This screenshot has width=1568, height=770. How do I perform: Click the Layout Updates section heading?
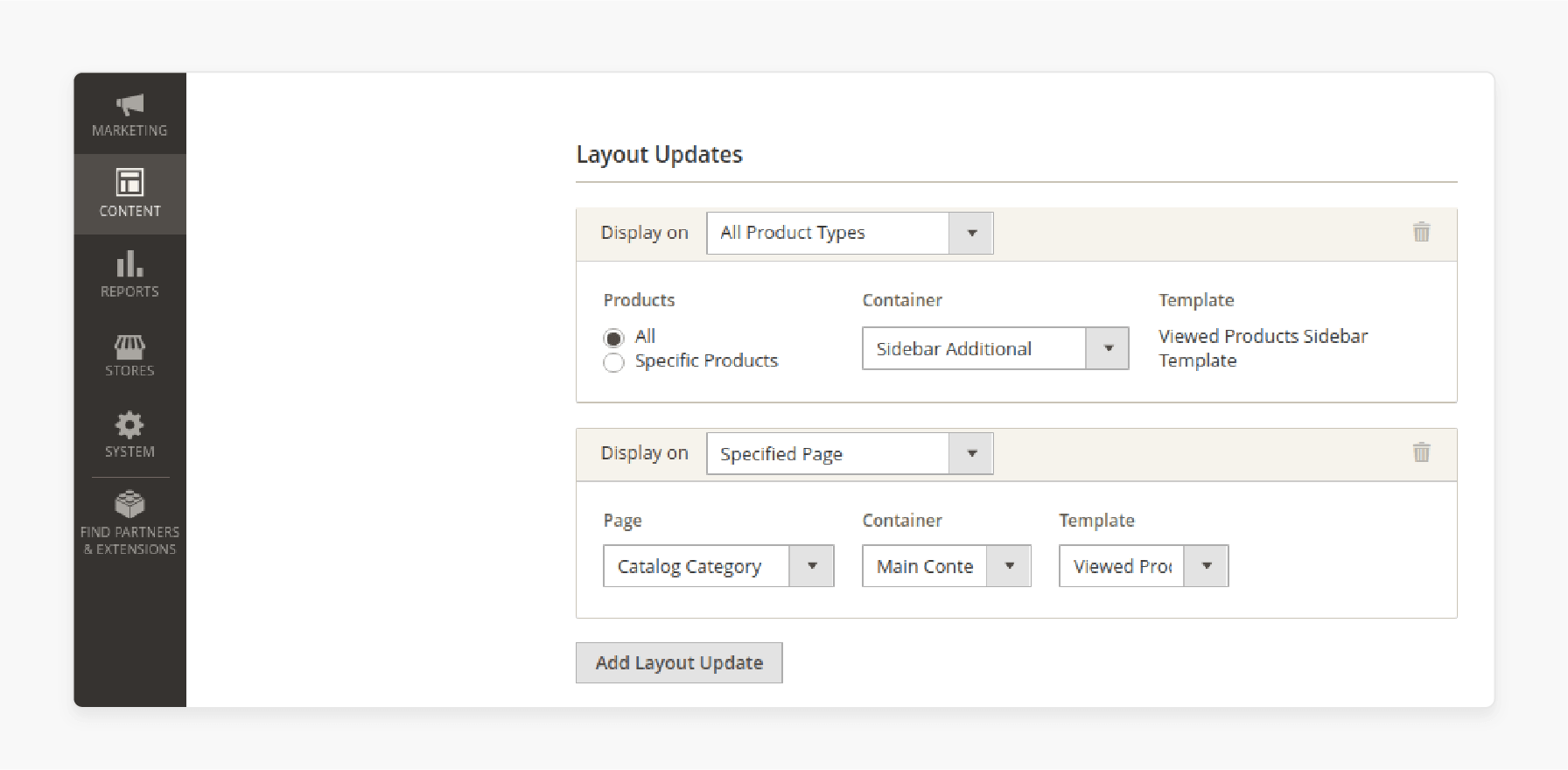tap(659, 155)
